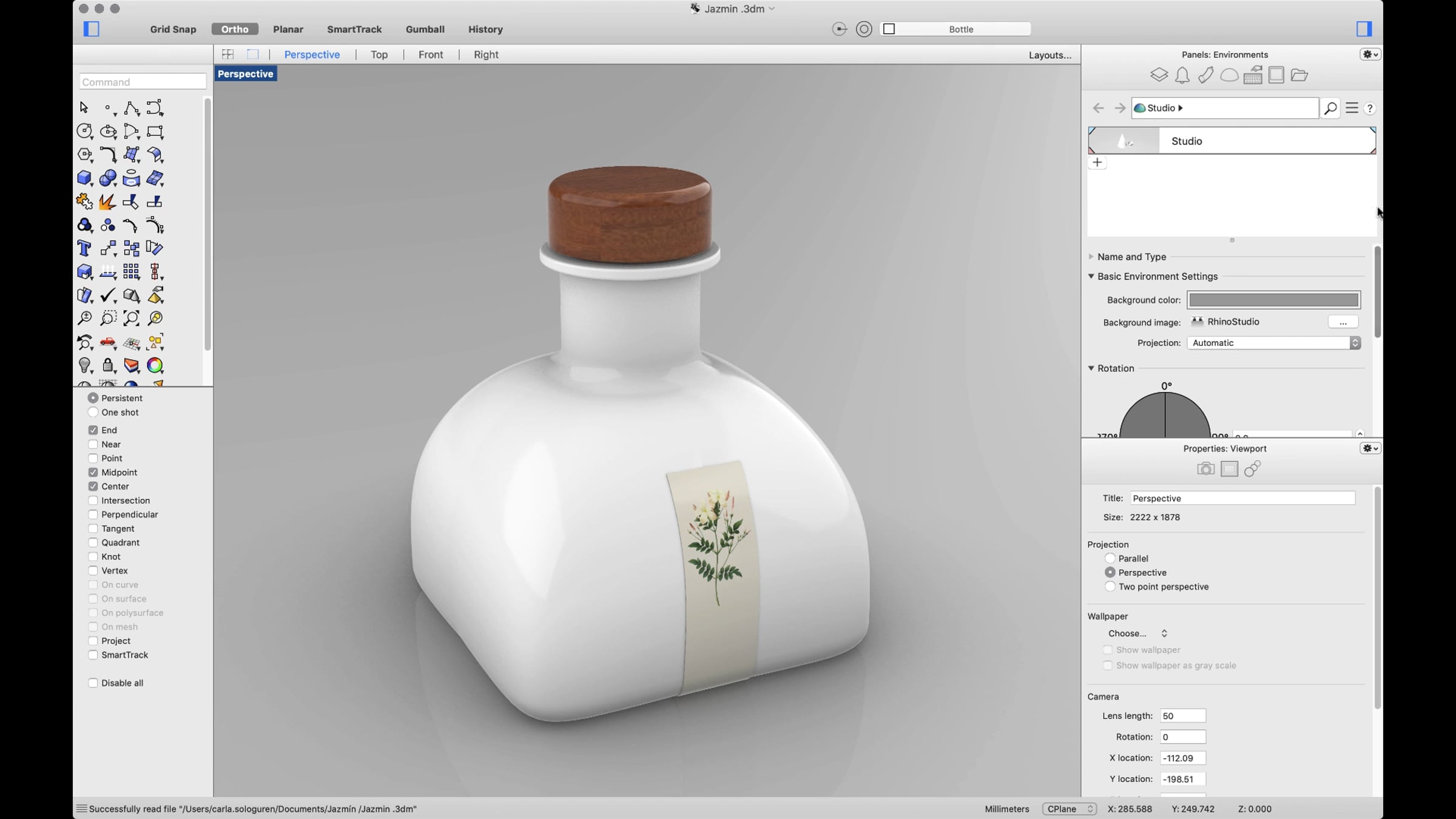
Task: Open the Libraries folder panel icon
Action: (x=1299, y=75)
